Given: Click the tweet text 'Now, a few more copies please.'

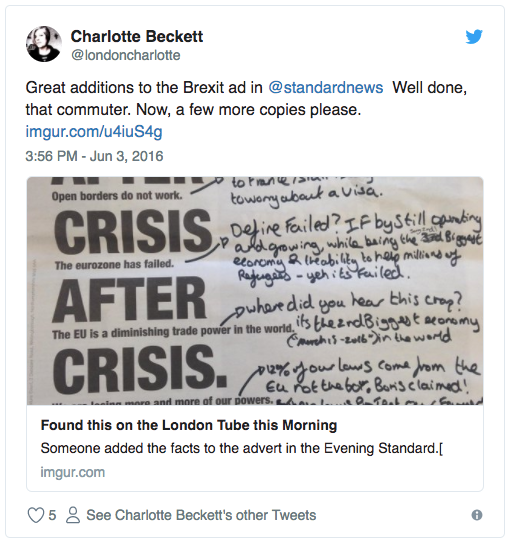Looking at the screenshot, I should pos(249,110).
